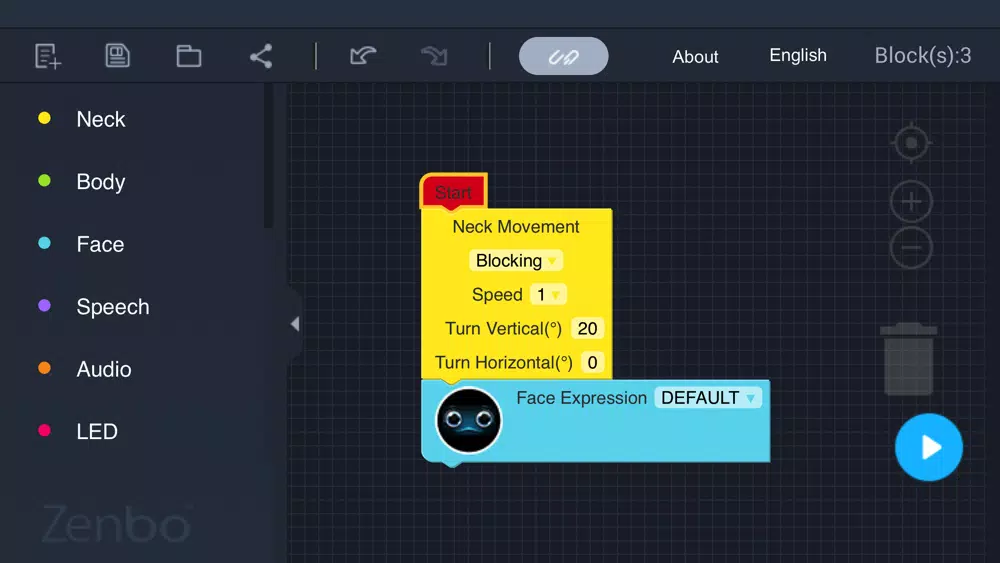Open the Audio block category

click(104, 369)
